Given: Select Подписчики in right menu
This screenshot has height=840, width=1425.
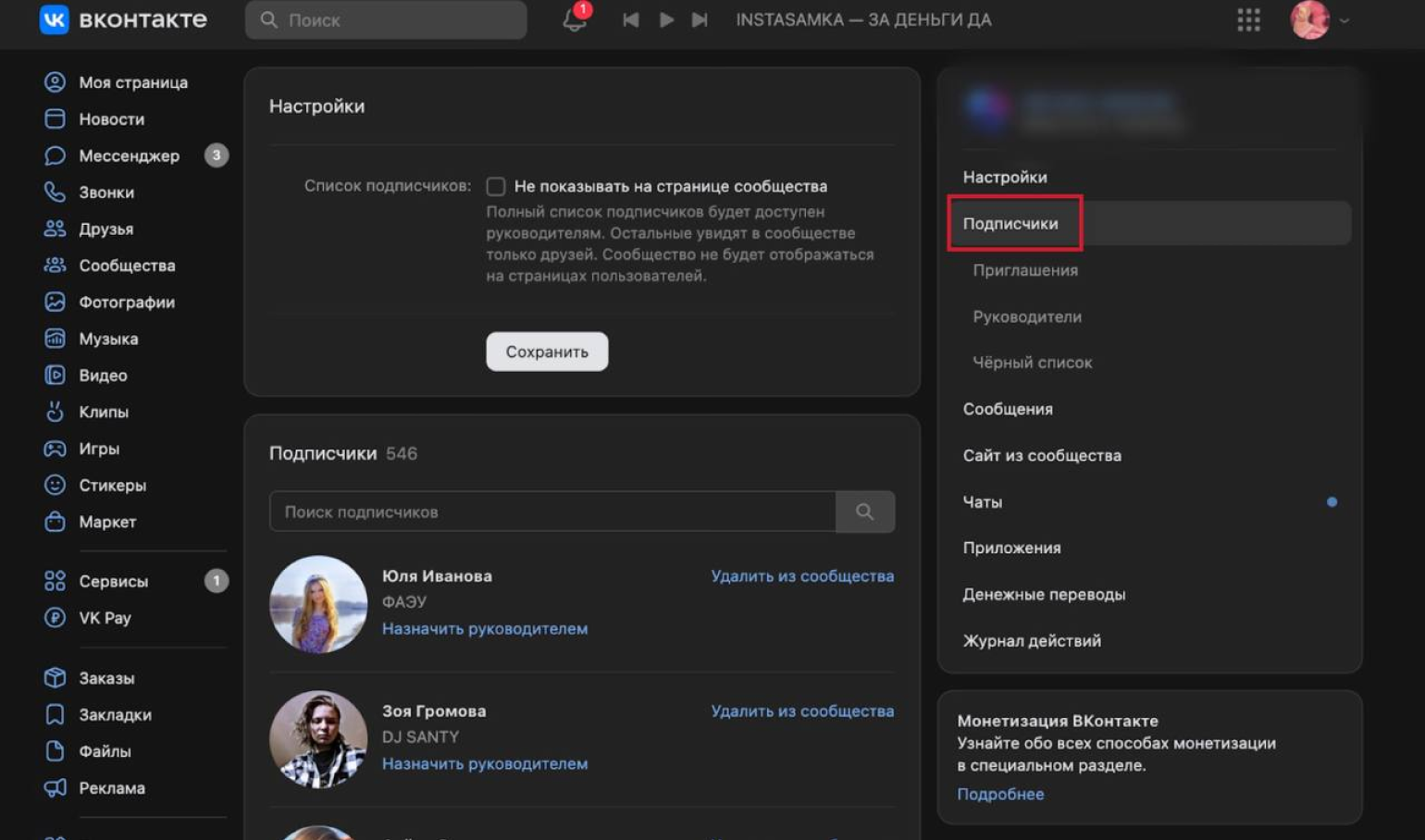Looking at the screenshot, I should click(x=1149, y=223).
